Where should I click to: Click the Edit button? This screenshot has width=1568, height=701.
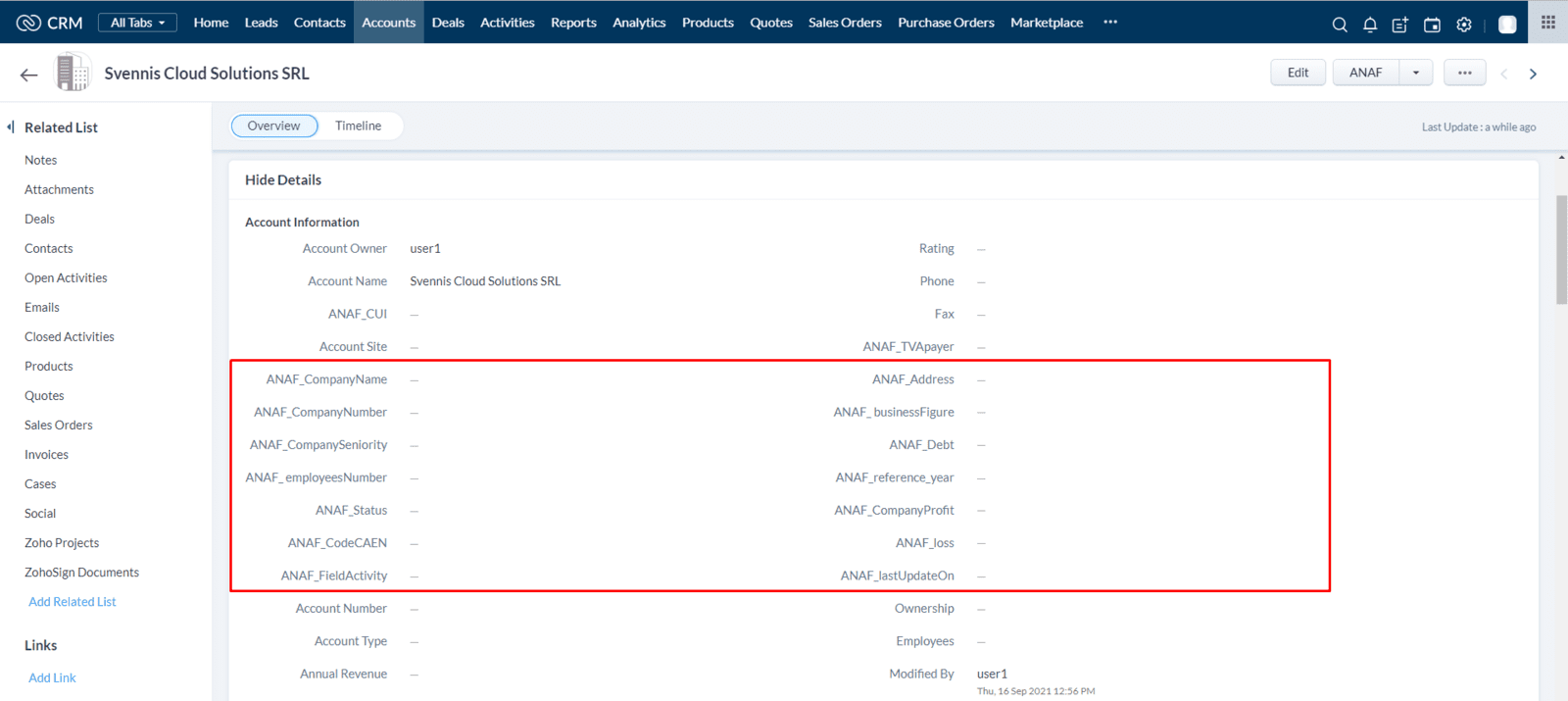(x=1298, y=73)
